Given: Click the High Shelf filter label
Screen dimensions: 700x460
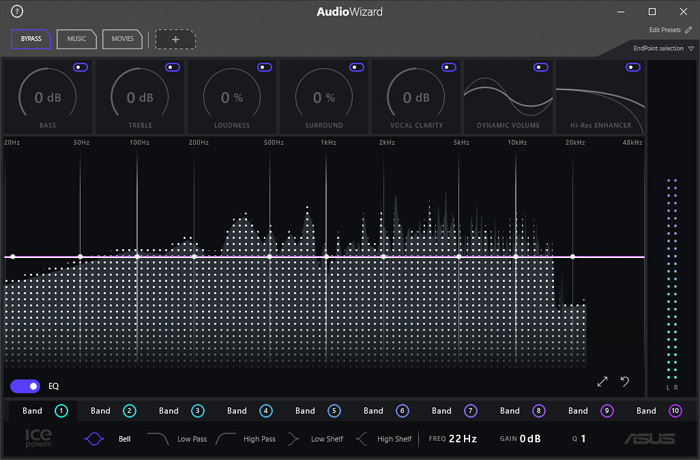Looking at the screenshot, I should 394,439.
